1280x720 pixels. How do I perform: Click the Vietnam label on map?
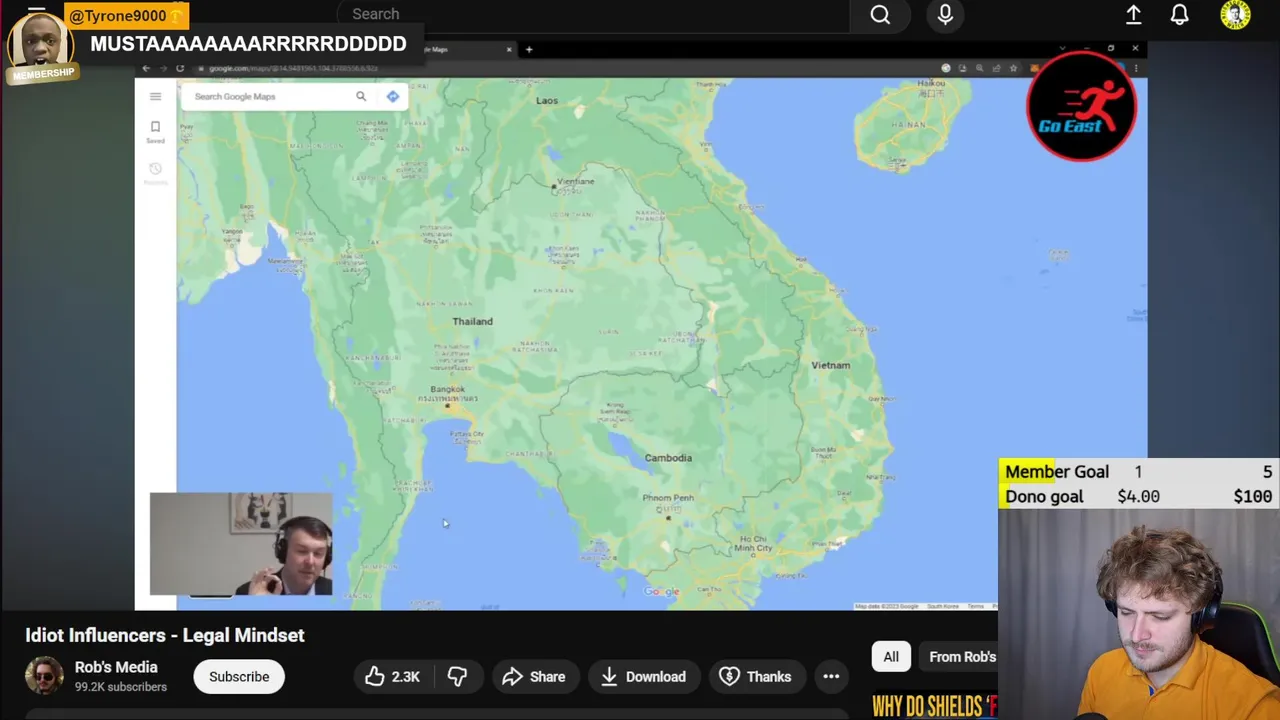pyautogui.click(x=830, y=365)
